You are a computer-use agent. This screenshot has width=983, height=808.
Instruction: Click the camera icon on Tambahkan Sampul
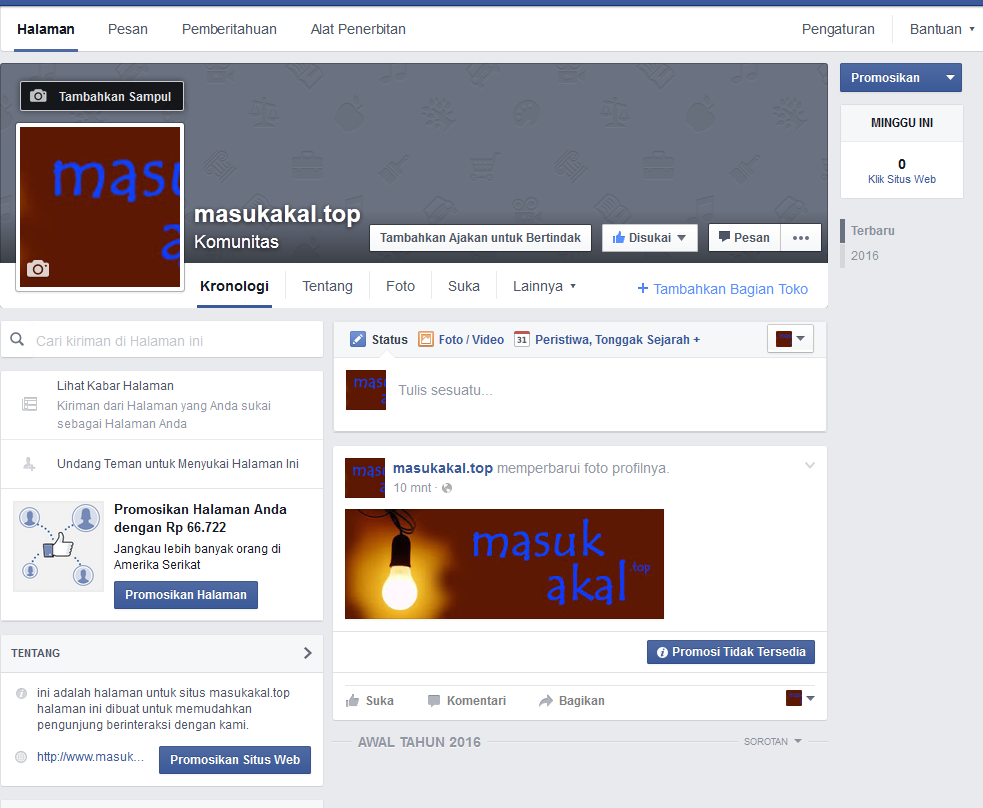[38, 96]
